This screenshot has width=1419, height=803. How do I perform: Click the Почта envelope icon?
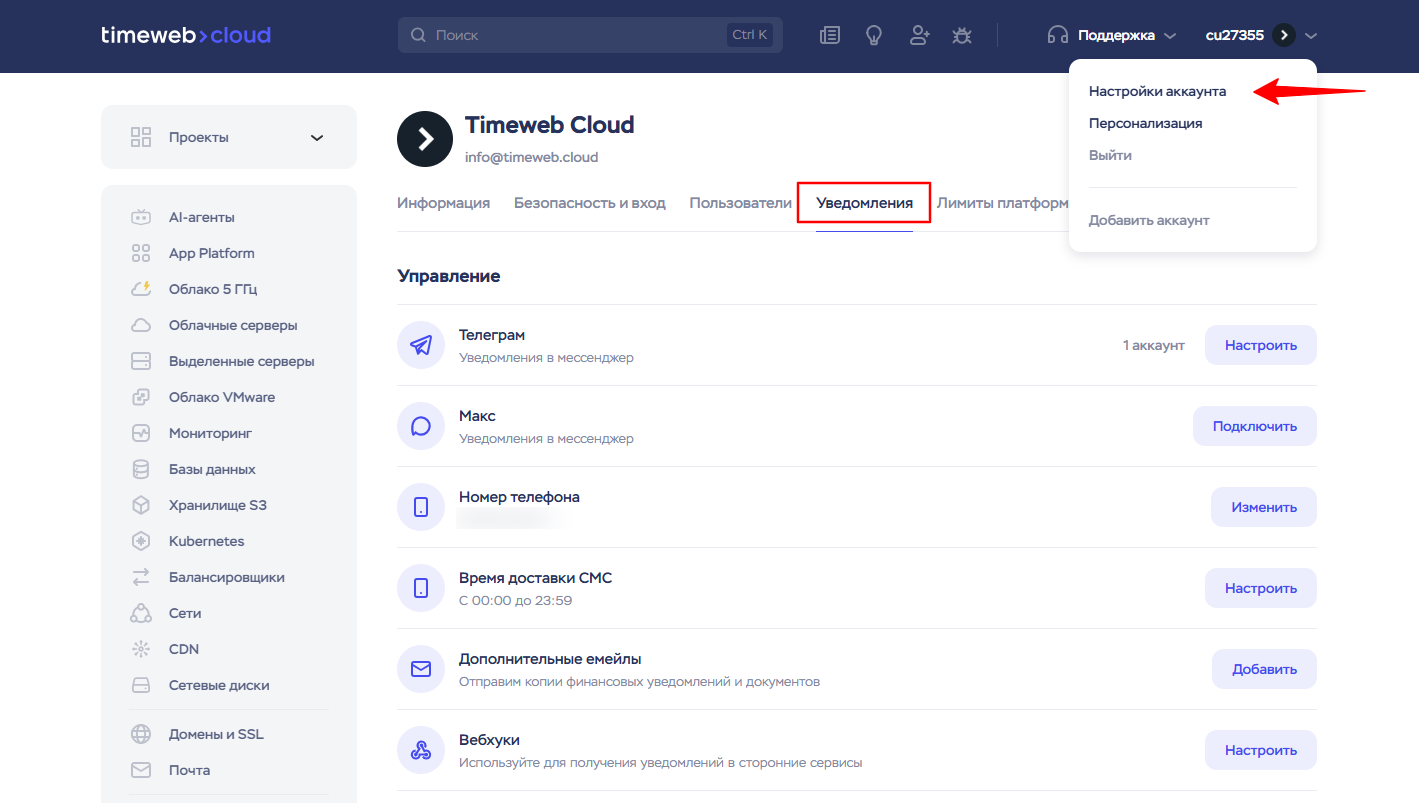coord(141,770)
